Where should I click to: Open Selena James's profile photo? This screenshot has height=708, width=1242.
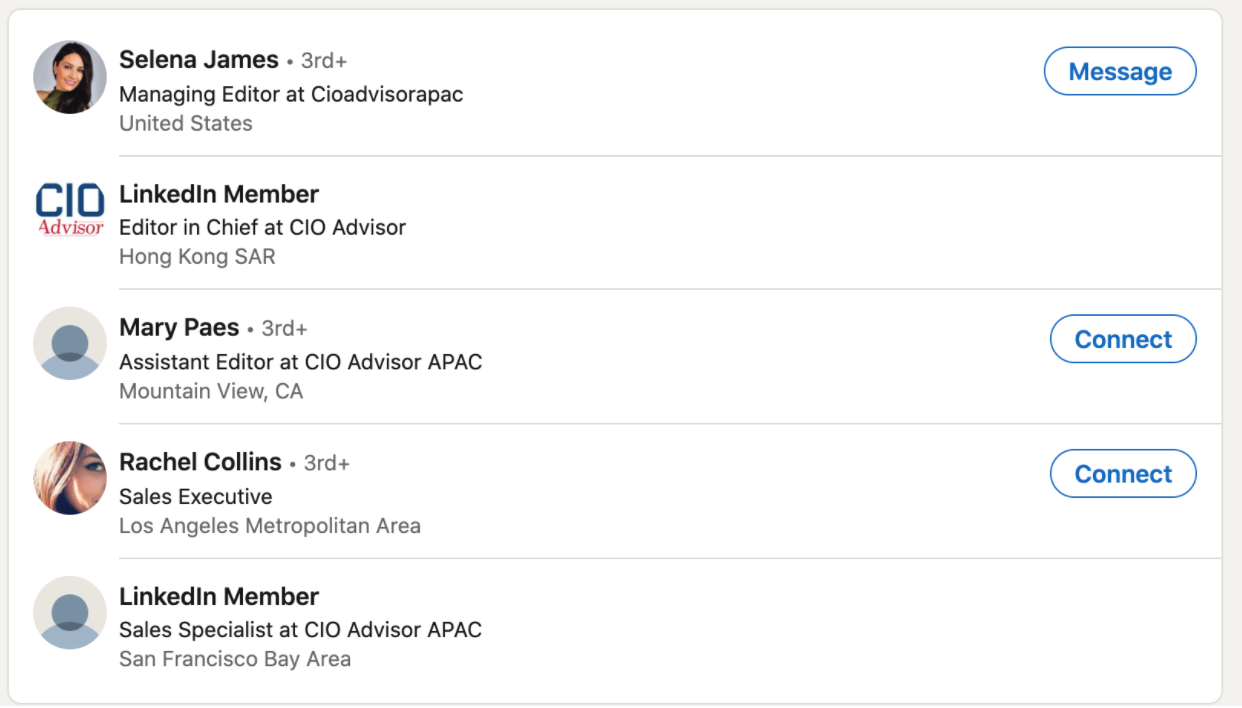[x=70, y=77]
